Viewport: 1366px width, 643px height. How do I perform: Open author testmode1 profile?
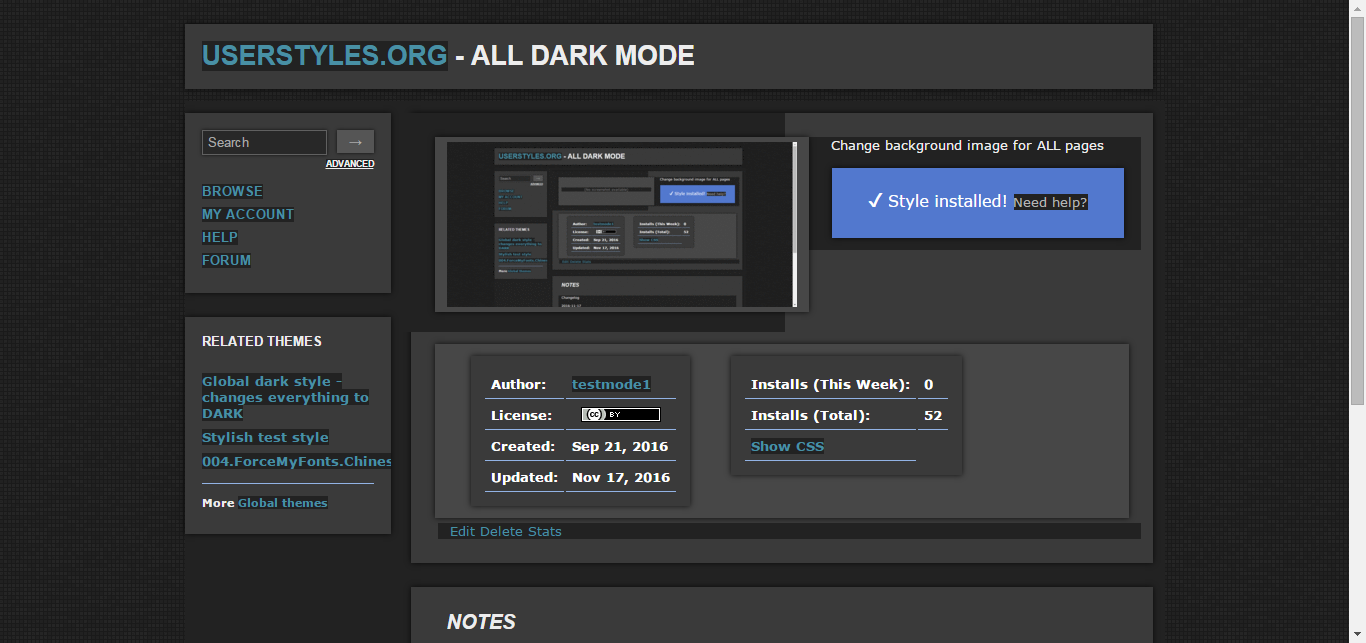(611, 384)
